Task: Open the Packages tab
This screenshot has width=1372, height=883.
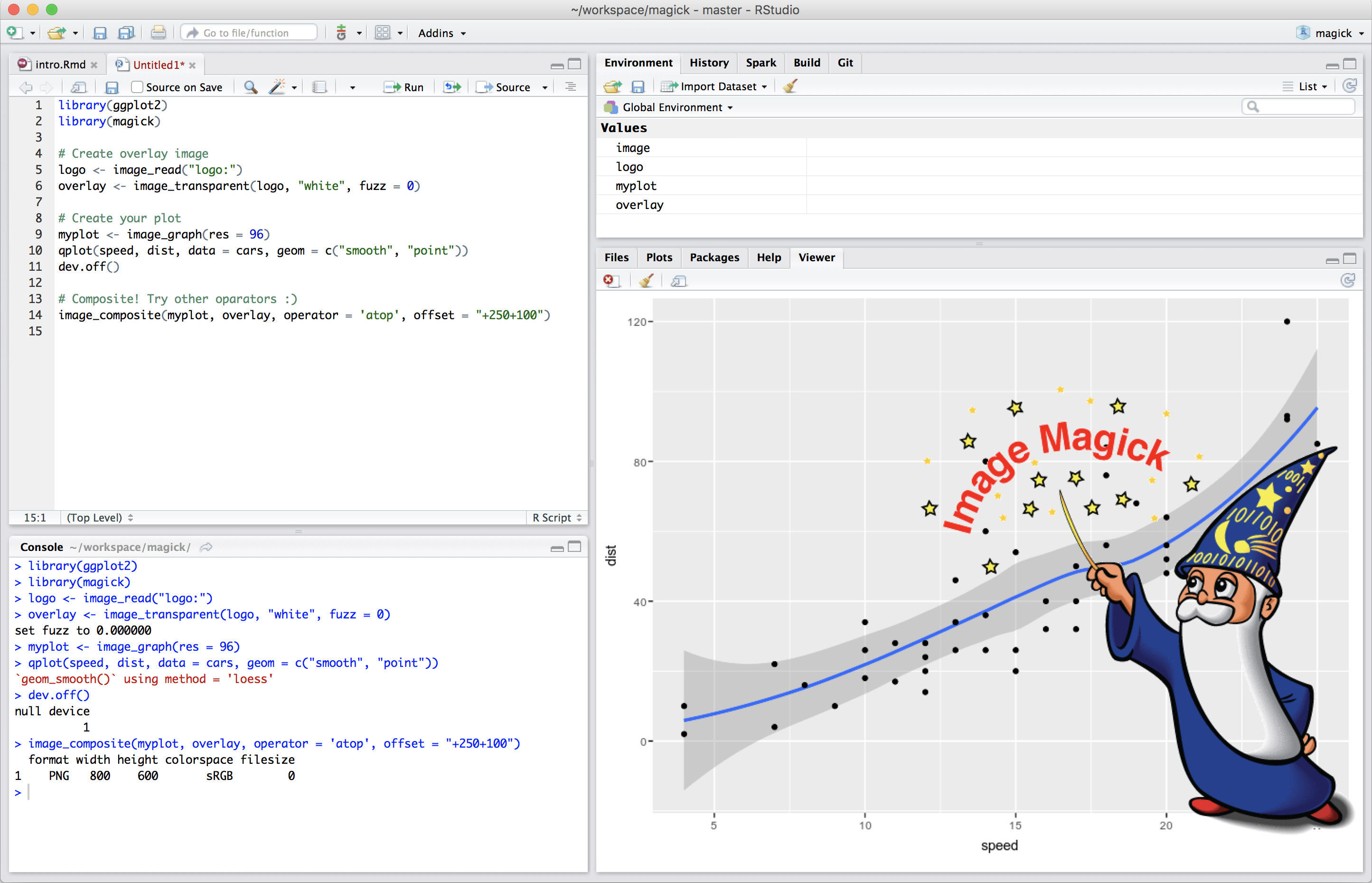Action: coord(714,257)
